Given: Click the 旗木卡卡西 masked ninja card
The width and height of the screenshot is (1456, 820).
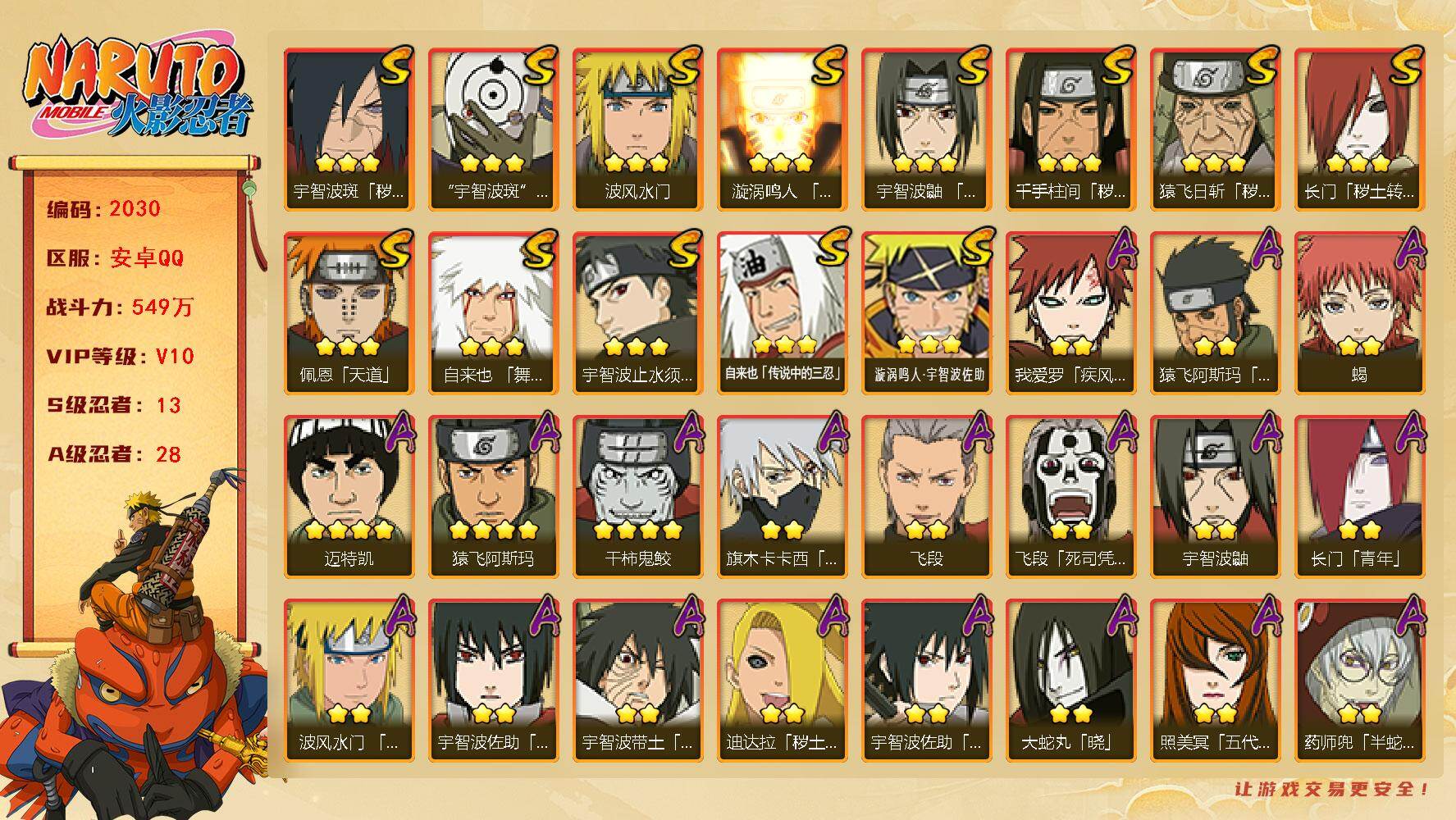Looking at the screenshot, I should pos(782,496).
